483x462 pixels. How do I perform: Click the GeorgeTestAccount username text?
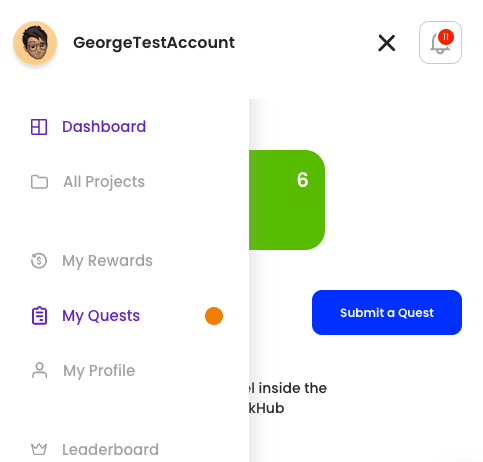coord(154,43)
